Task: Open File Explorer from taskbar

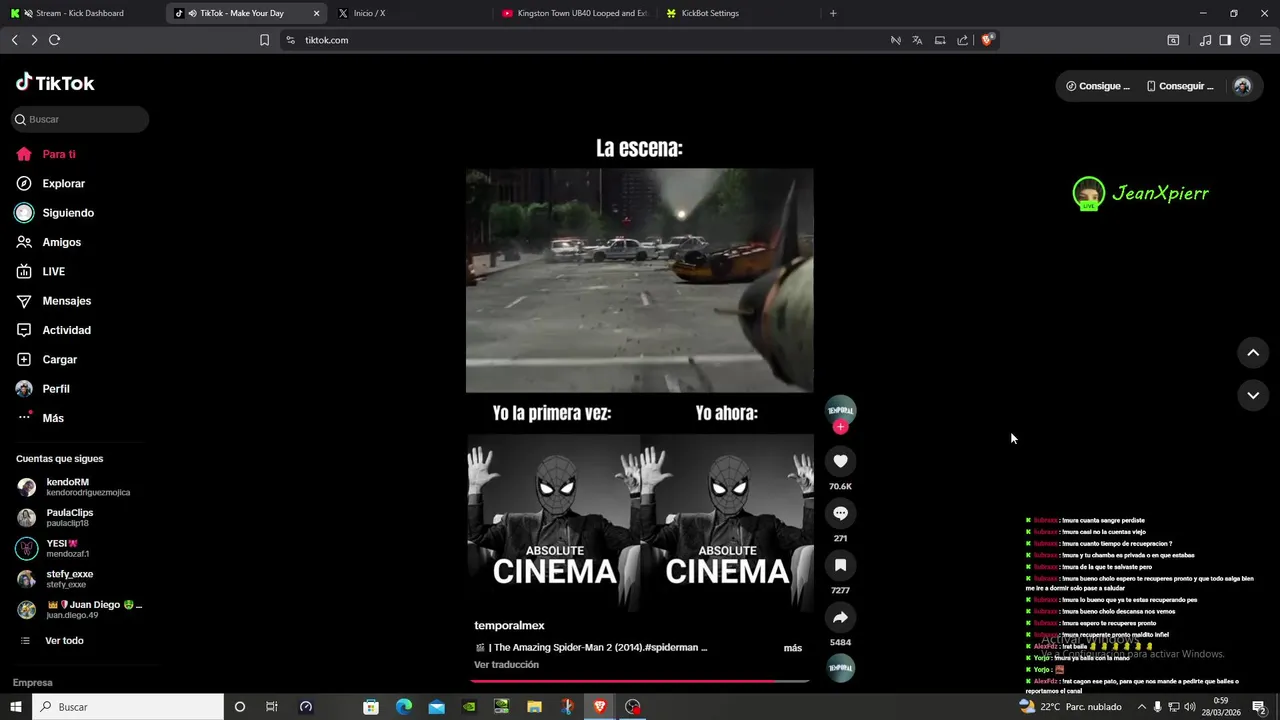Action: click(x=534, y=707)
